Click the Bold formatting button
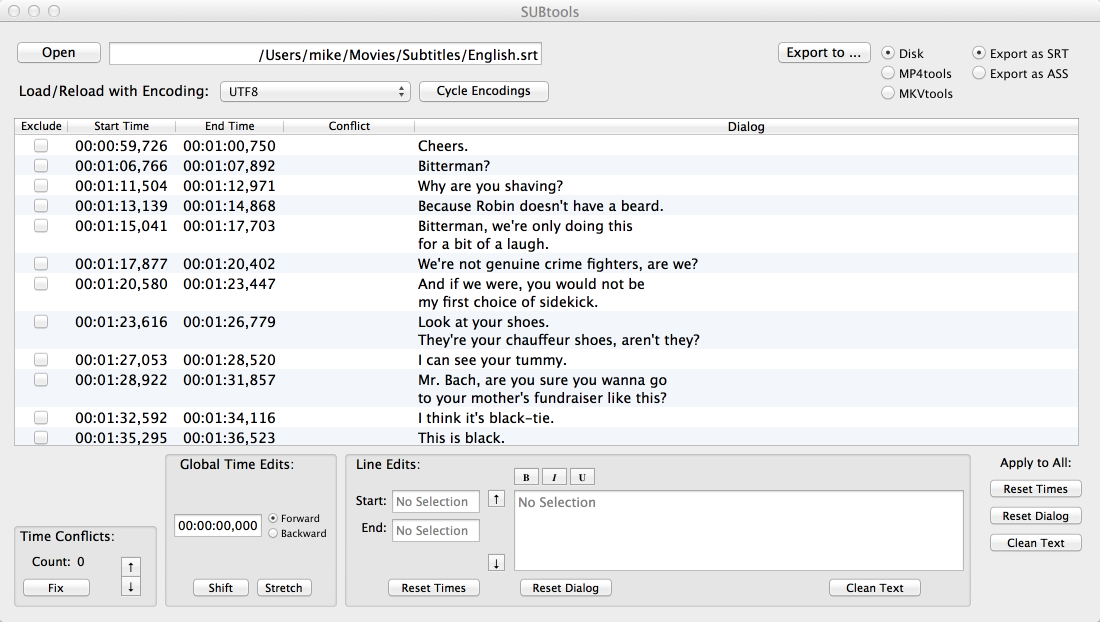This screenshot has width=1100, height=622. point(526,477)
